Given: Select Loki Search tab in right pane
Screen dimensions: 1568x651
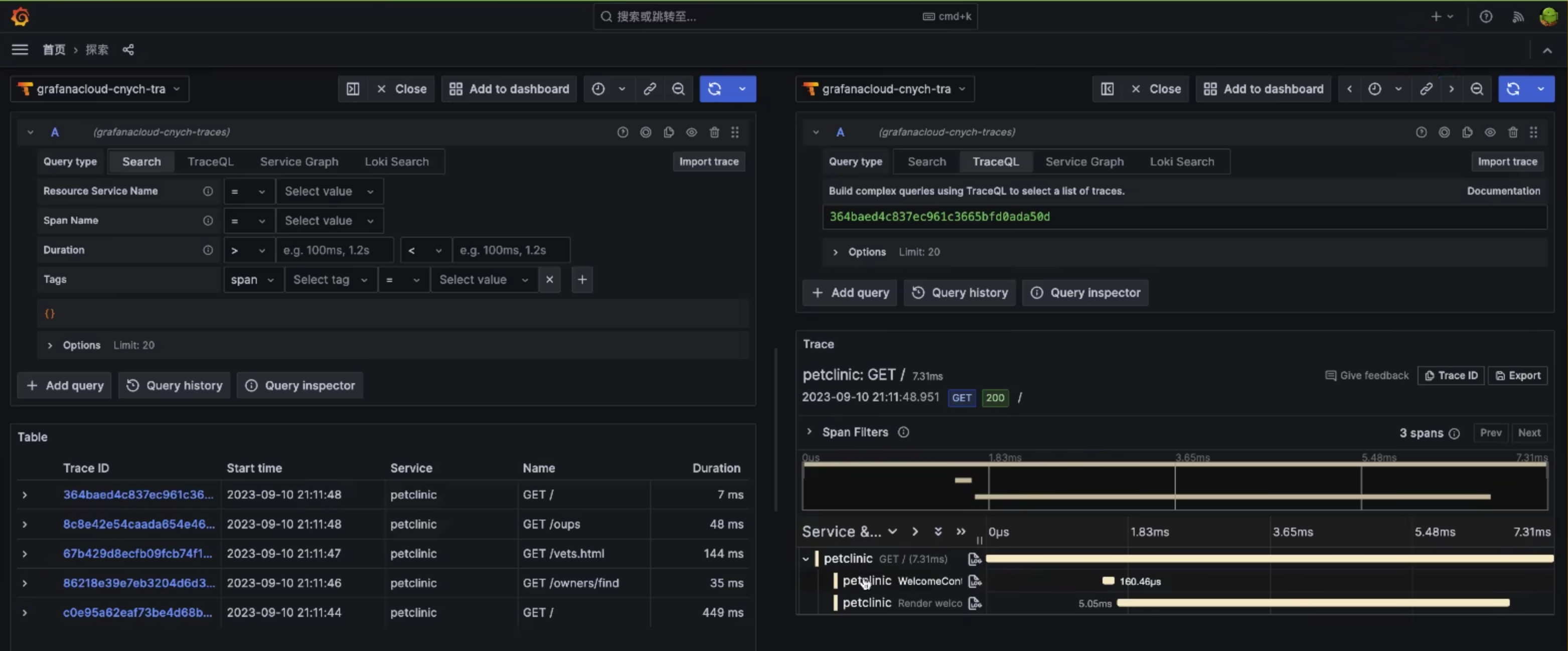Looking at the screenshot, I should (1181, 162).
